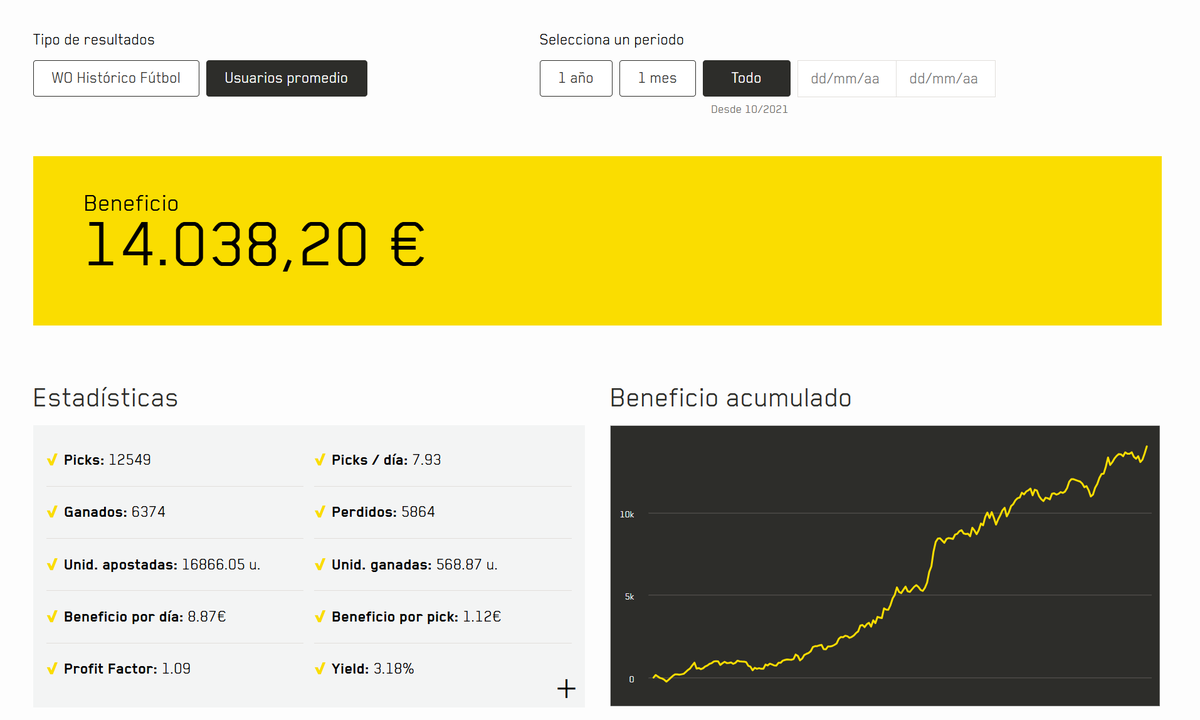The width and height of the screenshot is (1200, 720).
Task: Click Beneficio por pick: 1.12€ statistic
Action: 416,616
